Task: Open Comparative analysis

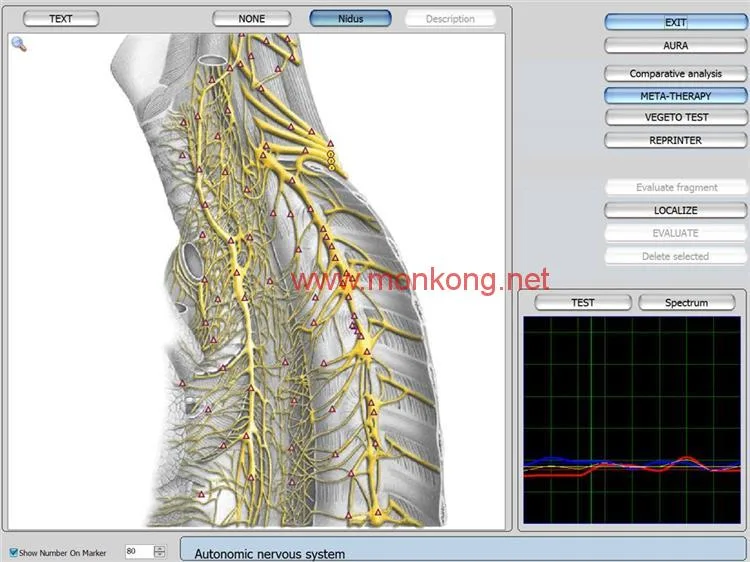Action: [x=675, y=74]
